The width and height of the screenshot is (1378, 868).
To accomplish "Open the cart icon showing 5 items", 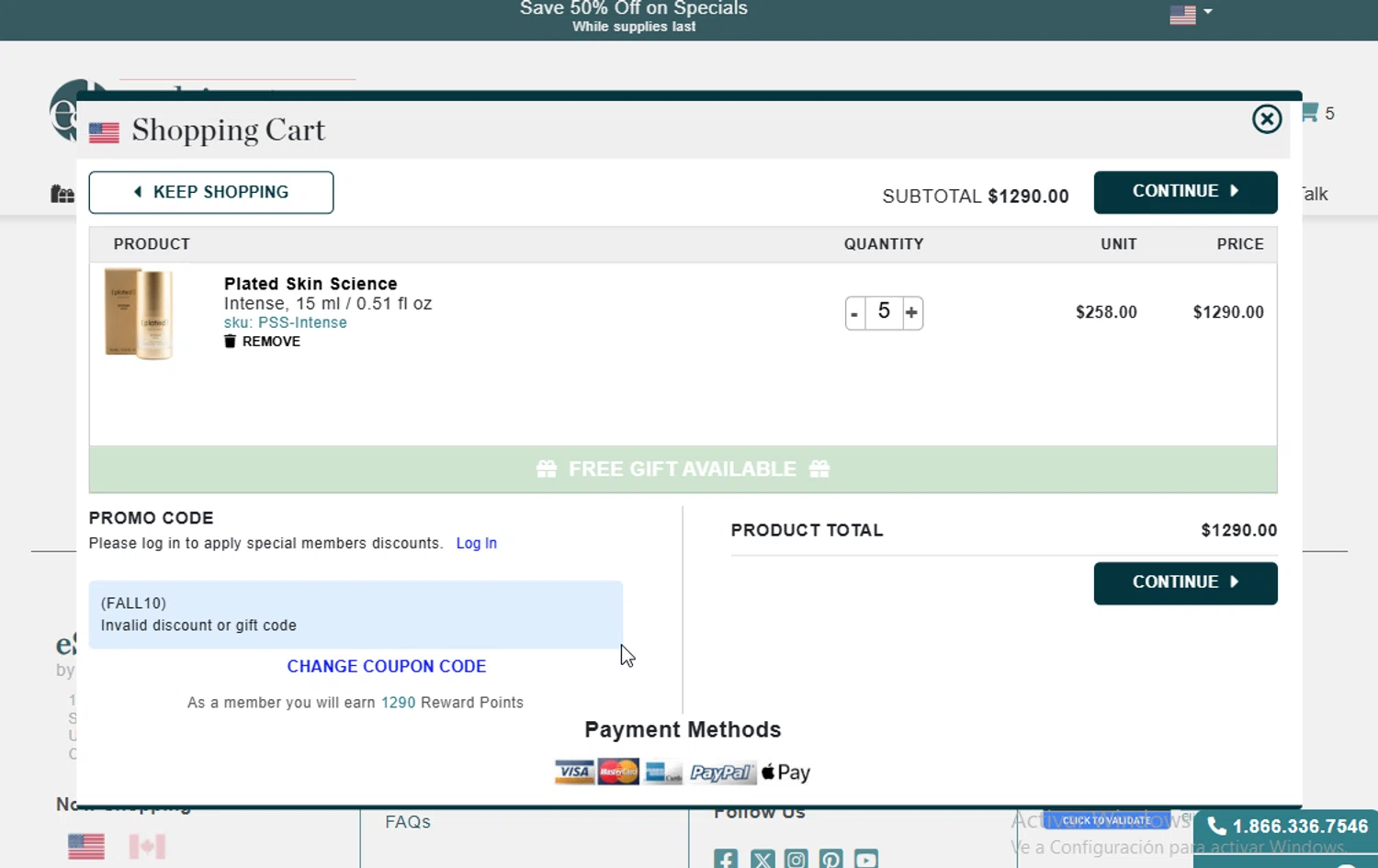I will (x=1317, y=113).
